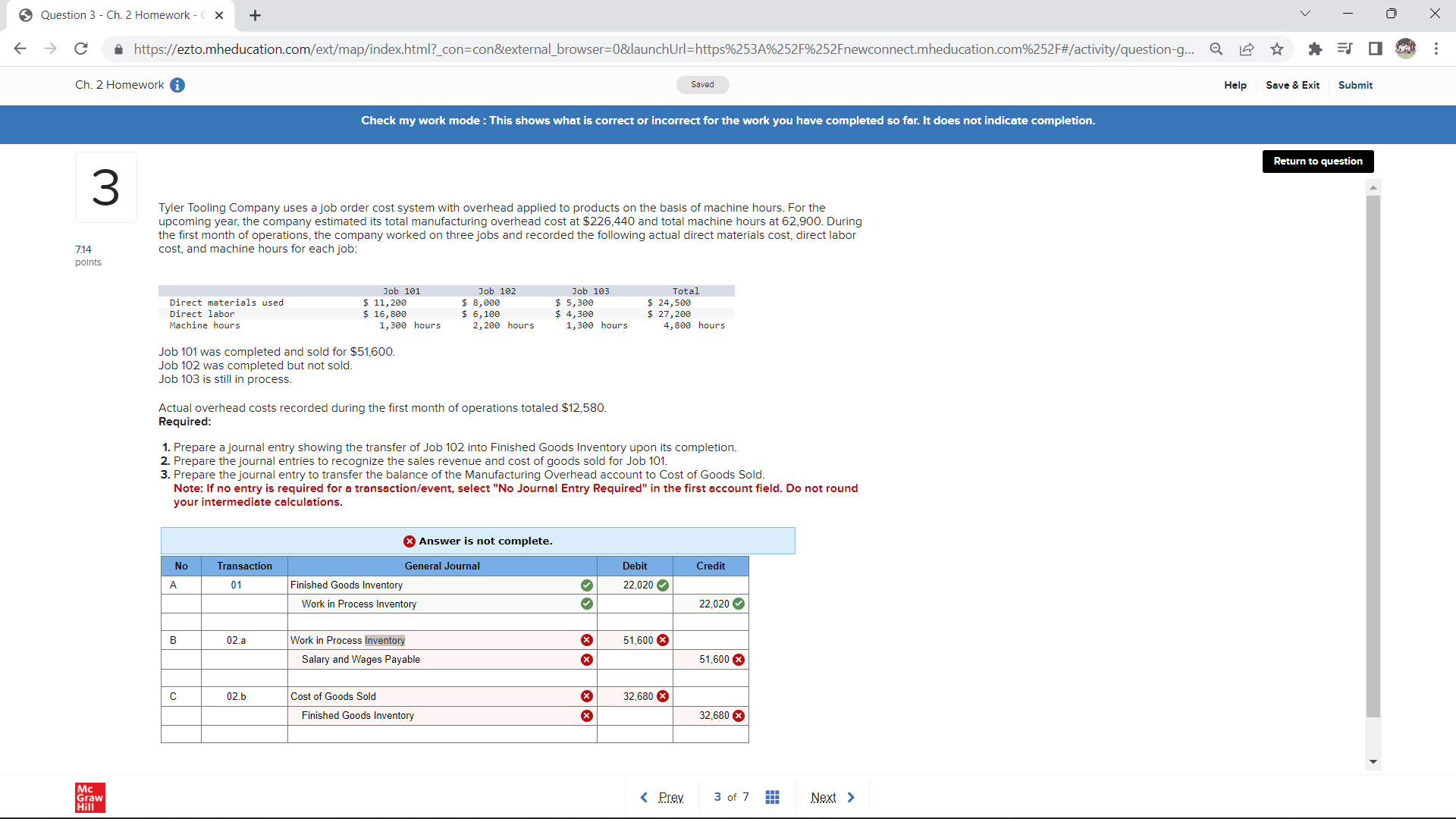Open the question grid navigator icon
This screenshot has height=819, width=1456.
[x=772, y=797]
